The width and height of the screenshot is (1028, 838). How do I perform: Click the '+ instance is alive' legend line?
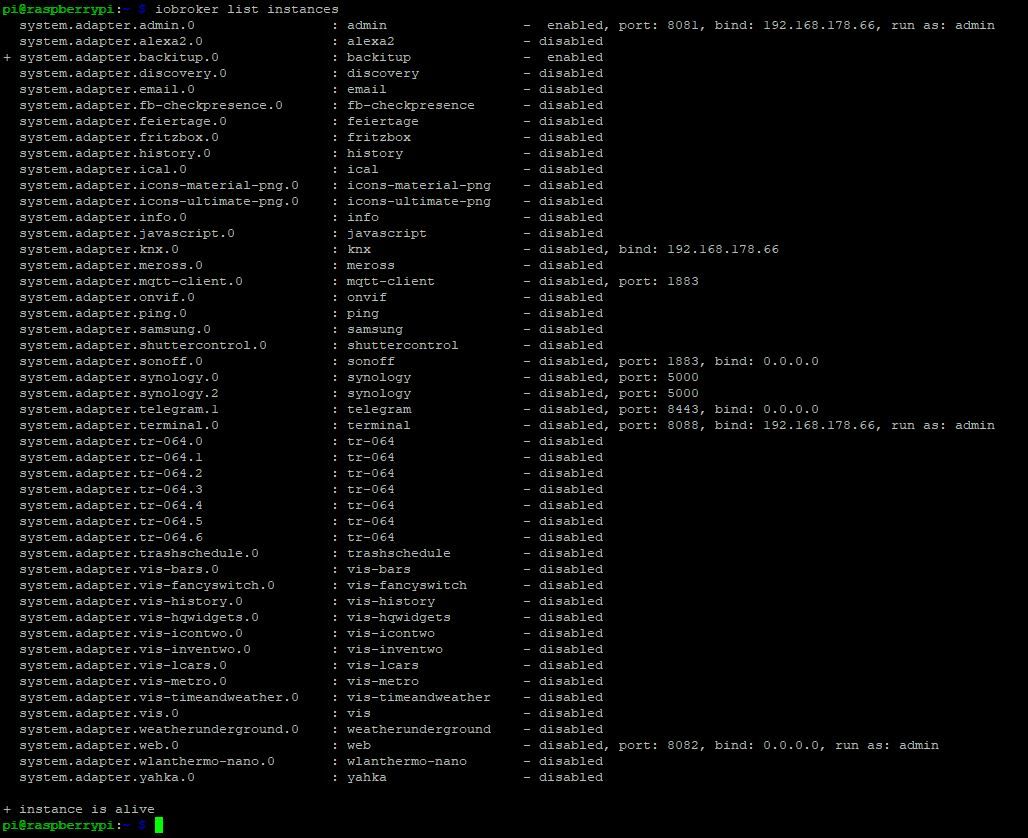click(x=79, y=809)
